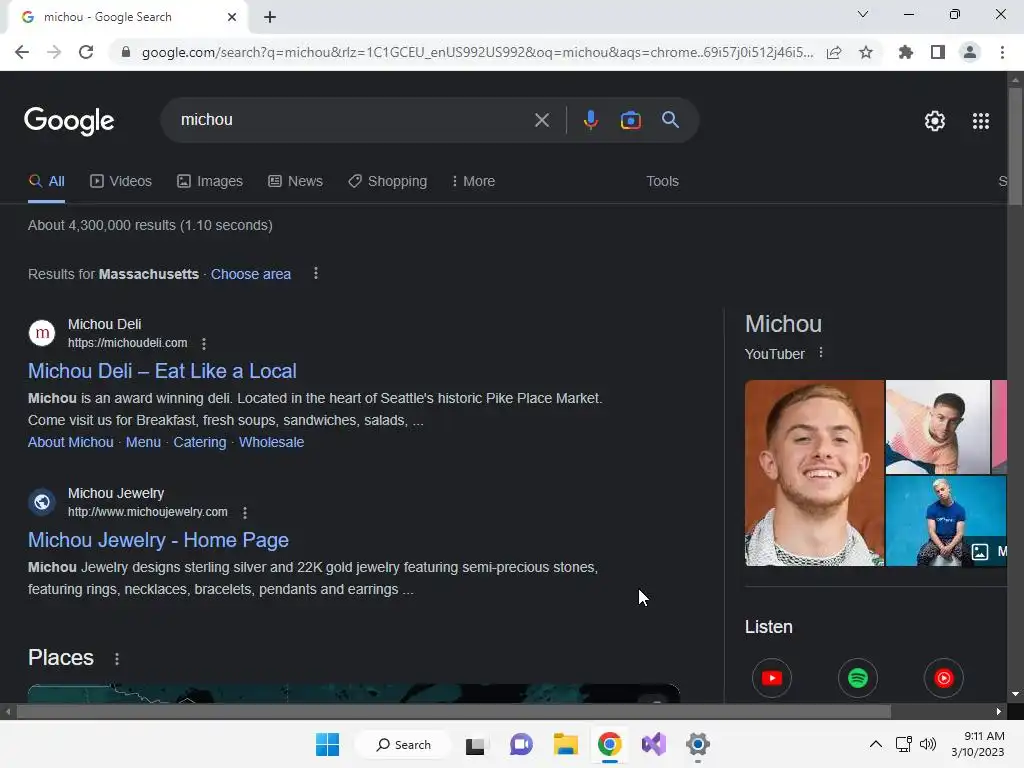Open File Explorer from the taskbar
The width and height of the screenshot is (1024, 768).
click(566, 744)
